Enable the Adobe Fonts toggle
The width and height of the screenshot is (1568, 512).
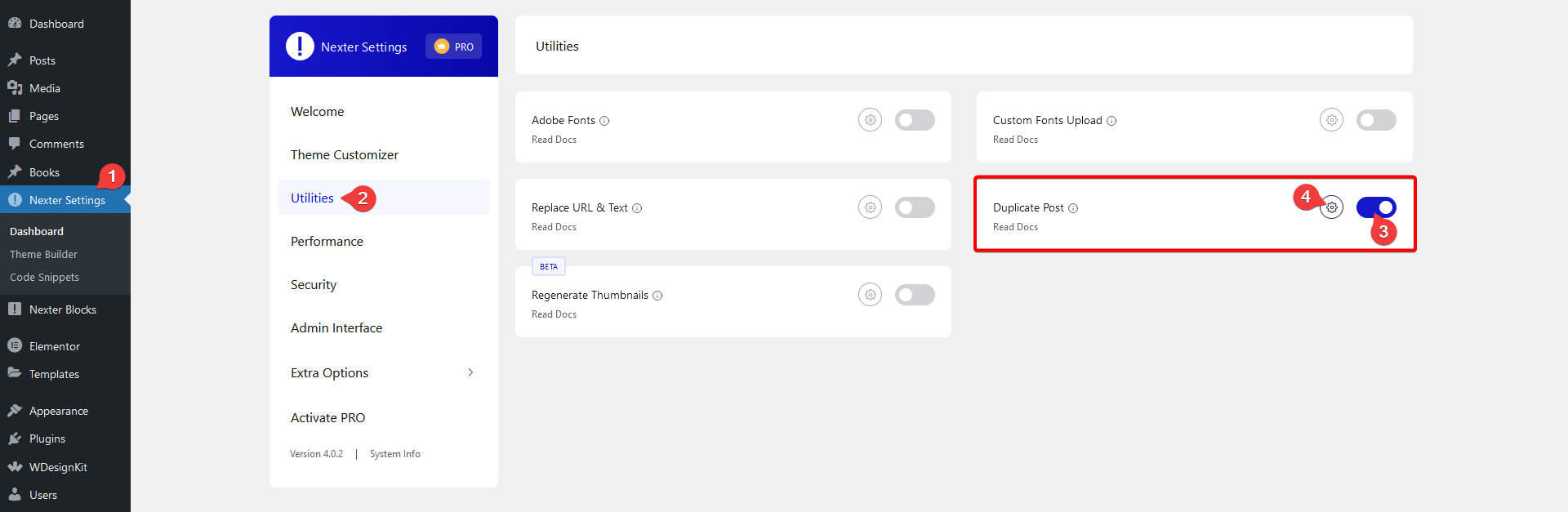915,120
